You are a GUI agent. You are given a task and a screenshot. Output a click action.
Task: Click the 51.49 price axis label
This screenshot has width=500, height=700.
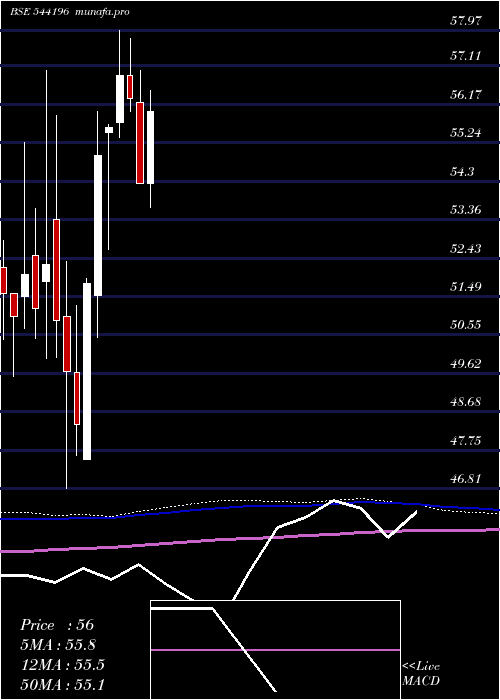(x=465, y=286)
